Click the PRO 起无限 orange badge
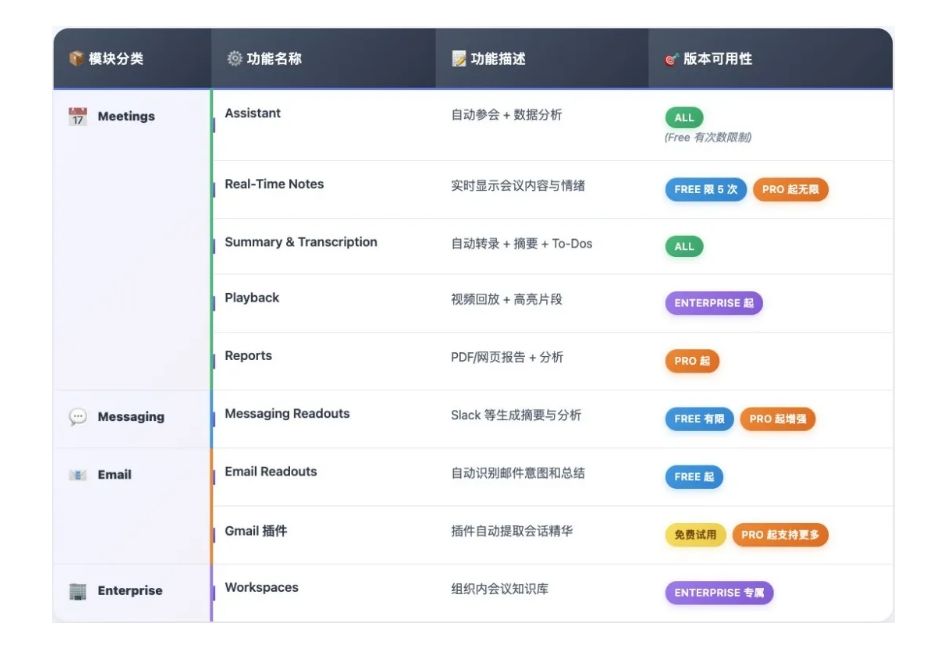This screenshot has width=943, height=646. click(x=790, y=189)
